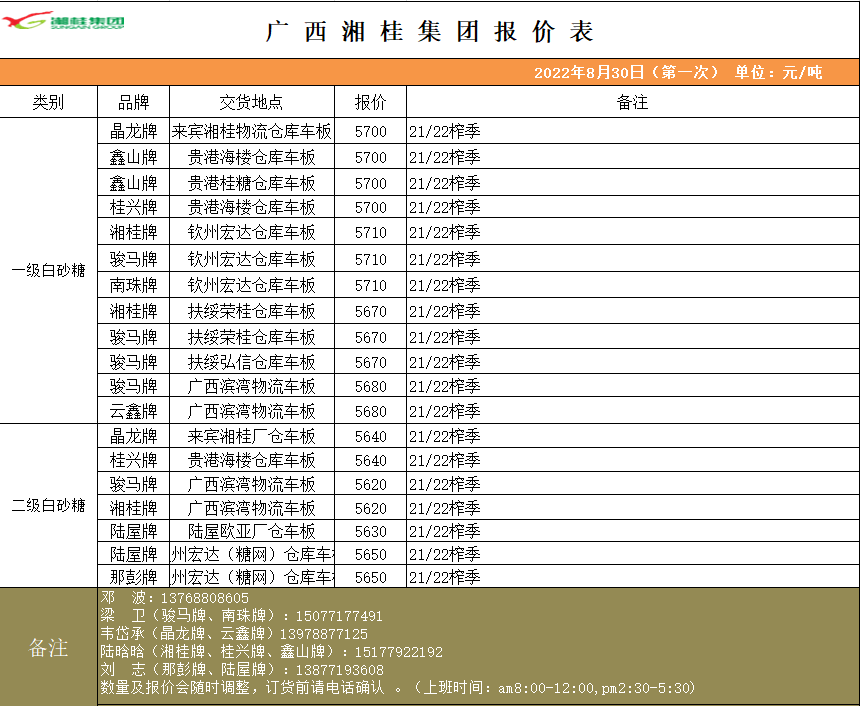Select the 贵港桂糖仓库车板 delivery cell
860x706 pixels.
pyautogui.click(x=251, y=183)
